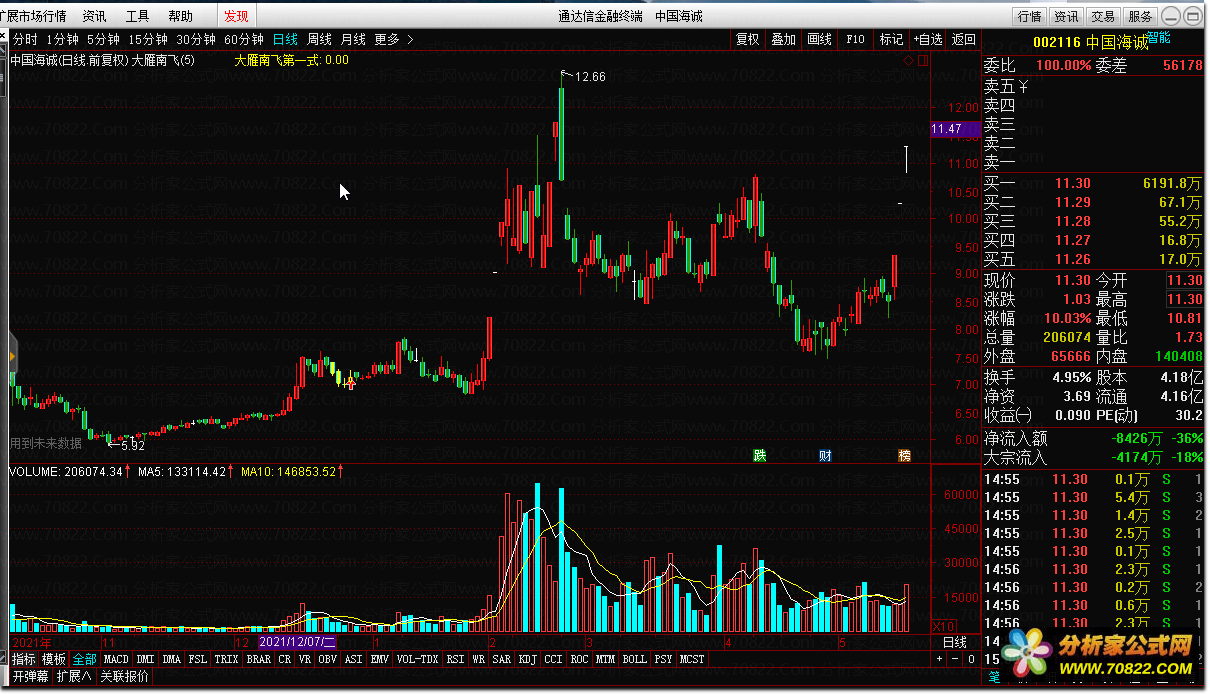Open the 扩展∧ expansion menu
This screenshot has height=694, width=1210.
[x=74, y=676]
